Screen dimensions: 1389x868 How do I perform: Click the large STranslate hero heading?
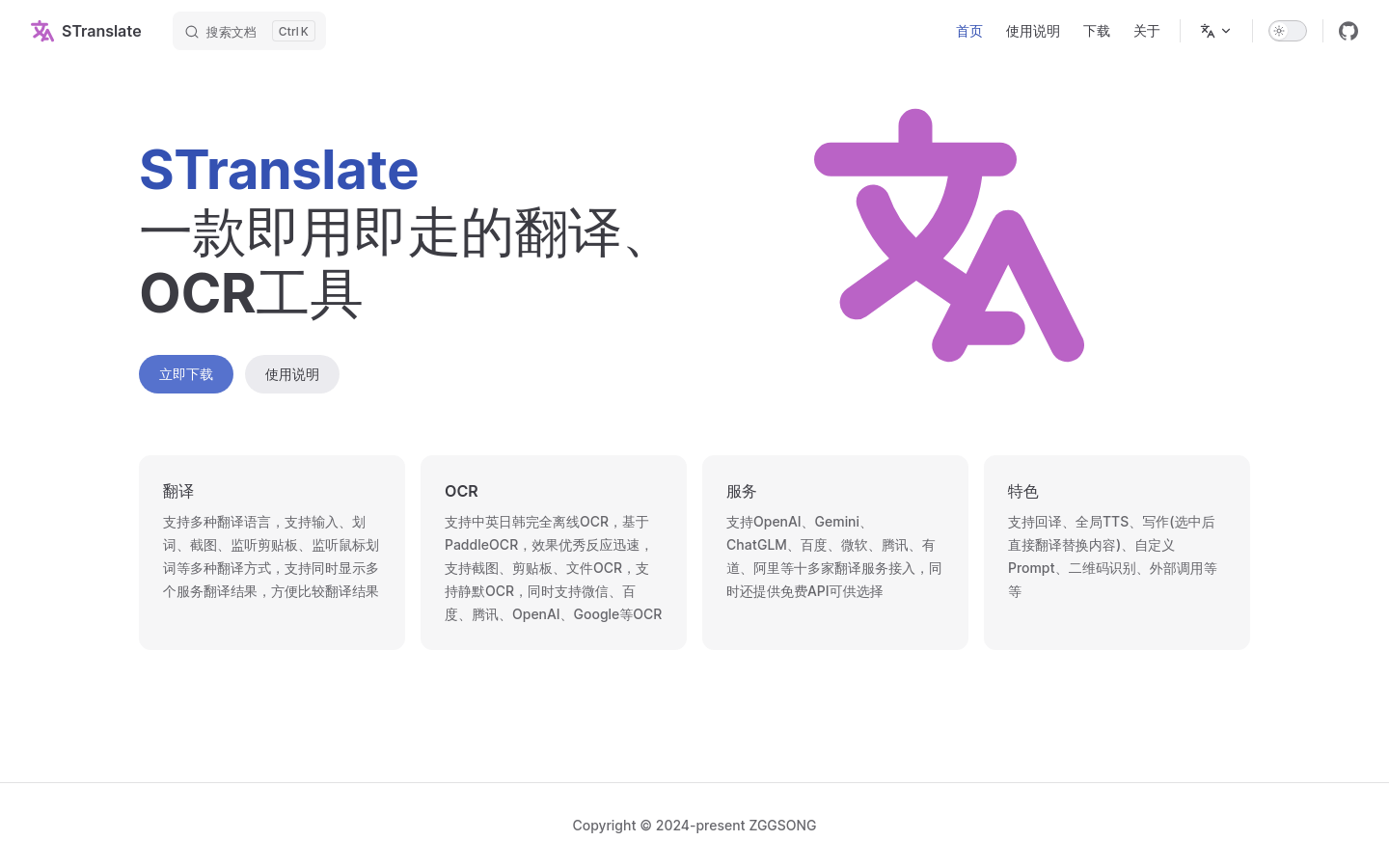pos(279,170)
